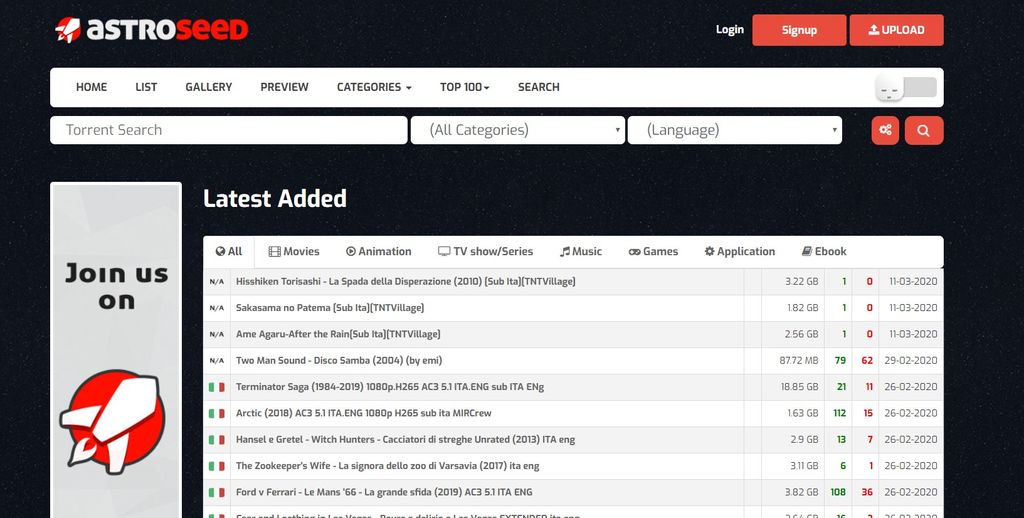The height and width of the screenshot is (518, 1024).
Task: Open The Zookeeper's Wife torrent link
Action: (387, 466)
